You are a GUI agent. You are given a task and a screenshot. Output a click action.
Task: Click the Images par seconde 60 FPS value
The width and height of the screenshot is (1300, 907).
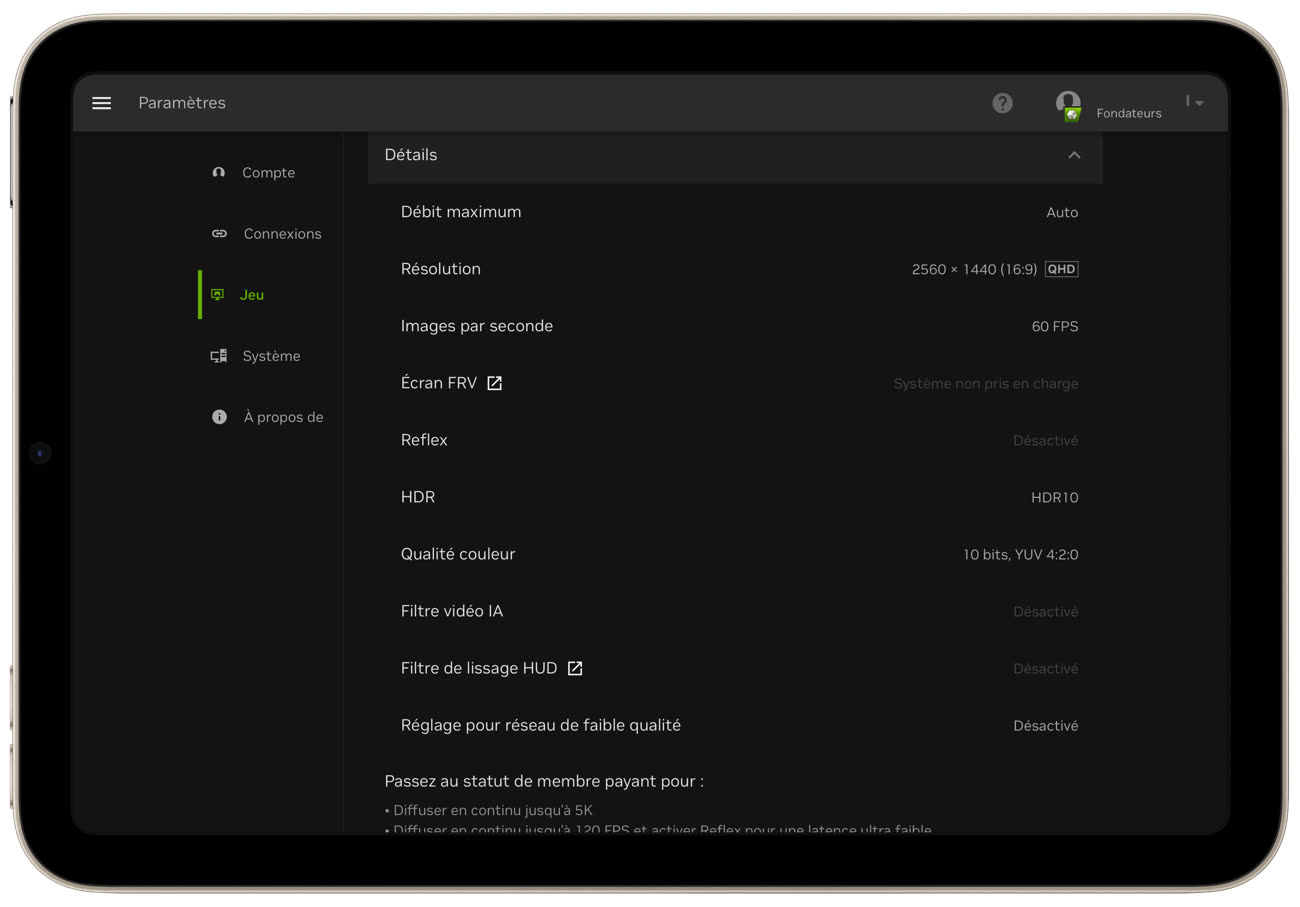[1054, 326]
